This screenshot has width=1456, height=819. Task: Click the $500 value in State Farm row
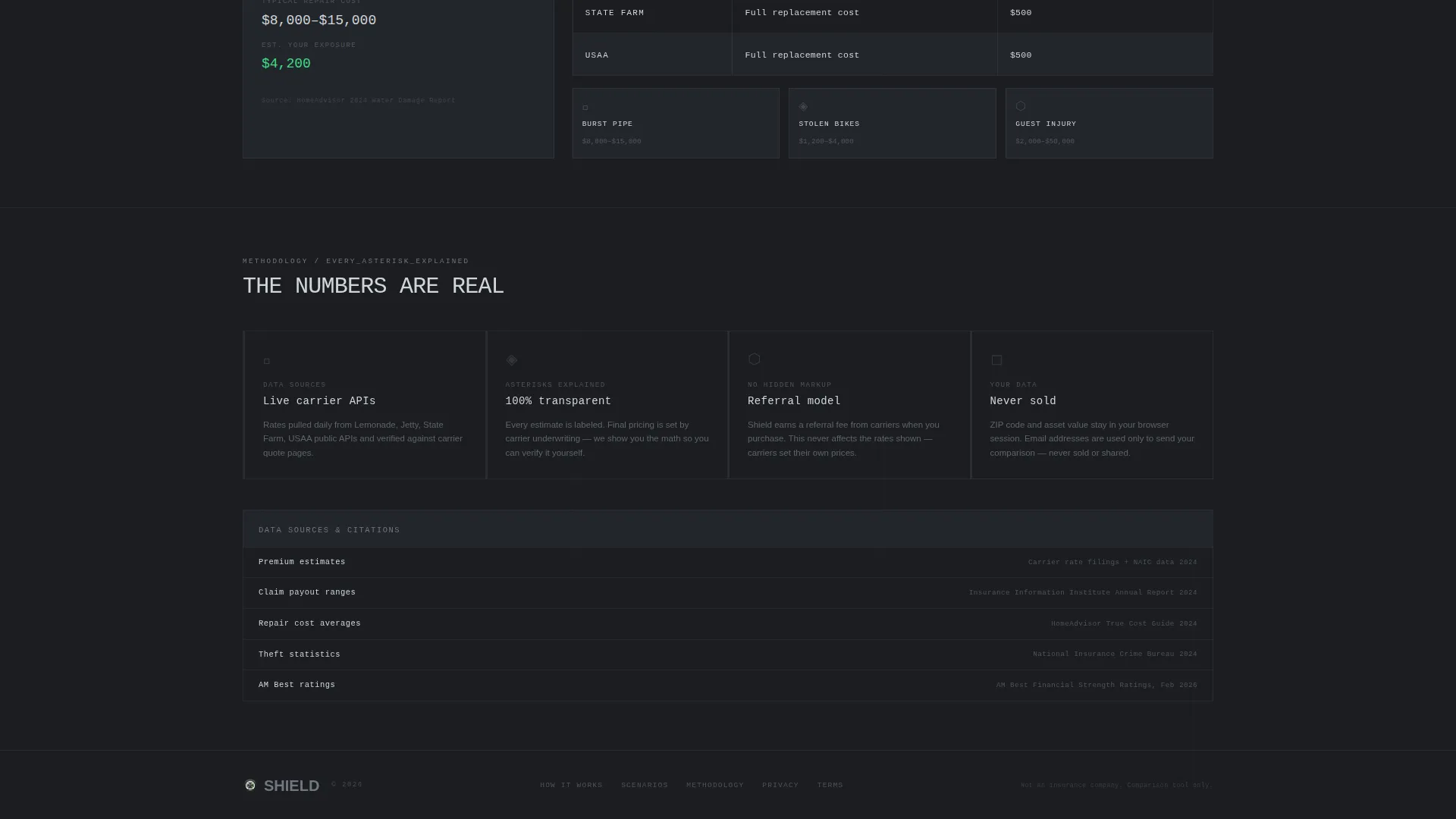tap(1021, 13)
